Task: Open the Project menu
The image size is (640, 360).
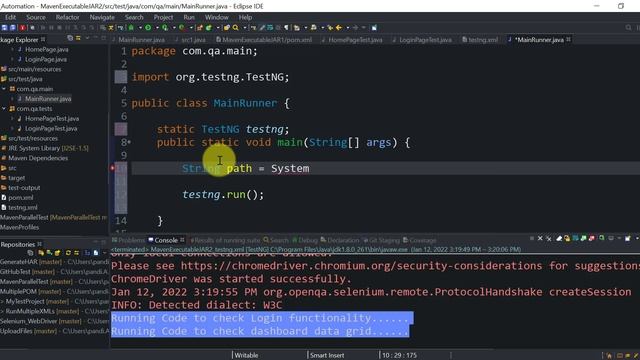Action: pyautogui.click(x=163, y=17)
